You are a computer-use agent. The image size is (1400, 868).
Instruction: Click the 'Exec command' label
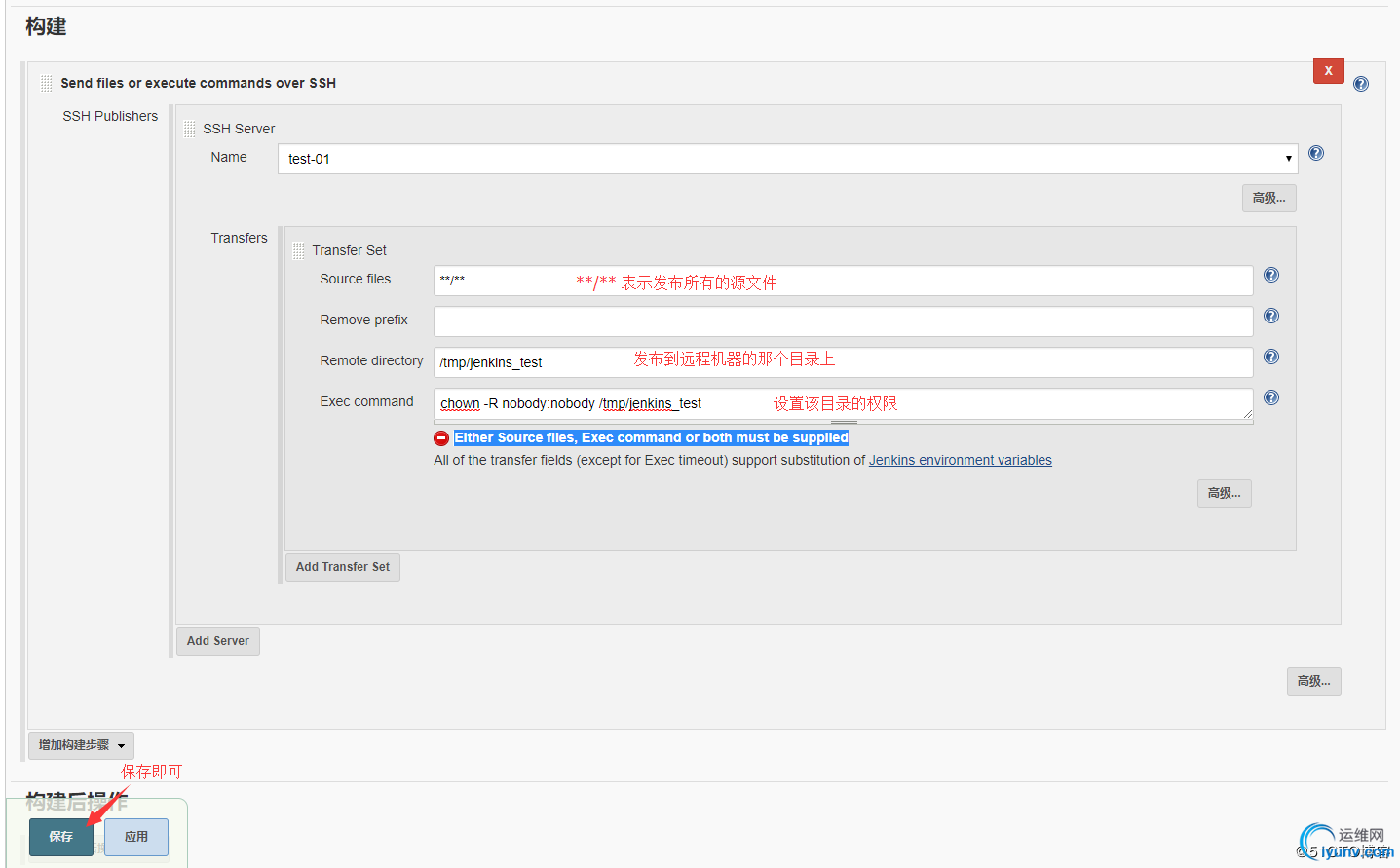(x=366, y=401)
